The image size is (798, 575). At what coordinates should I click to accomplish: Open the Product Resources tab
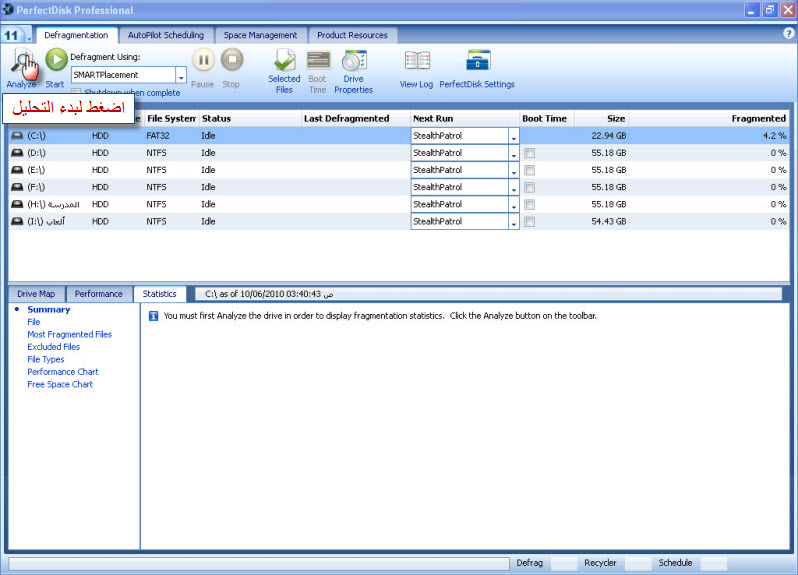pos(352,35)
